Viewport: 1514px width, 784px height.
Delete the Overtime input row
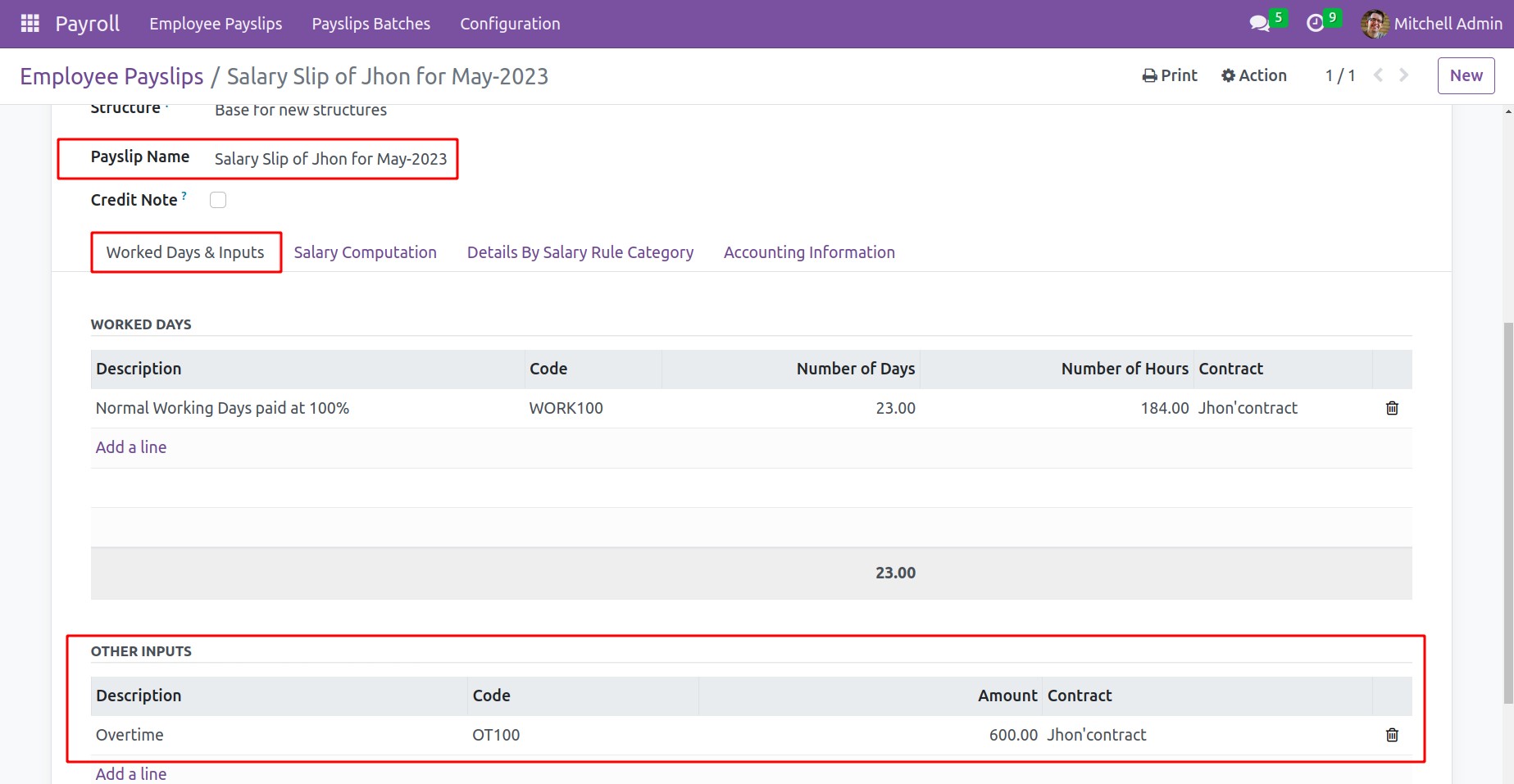[x=1391, y=735]
